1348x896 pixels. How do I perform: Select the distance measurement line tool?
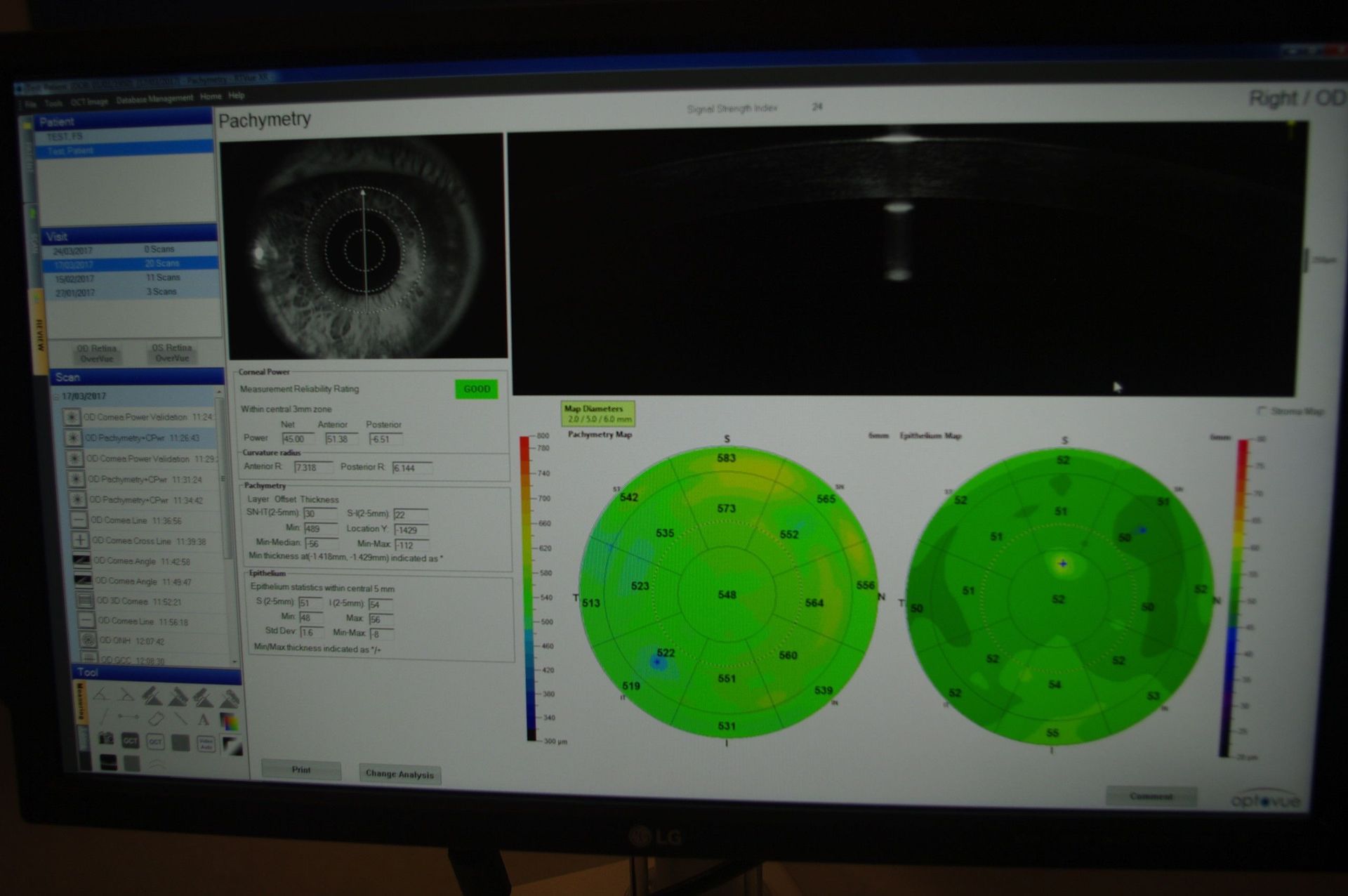(x=128, y=717)
